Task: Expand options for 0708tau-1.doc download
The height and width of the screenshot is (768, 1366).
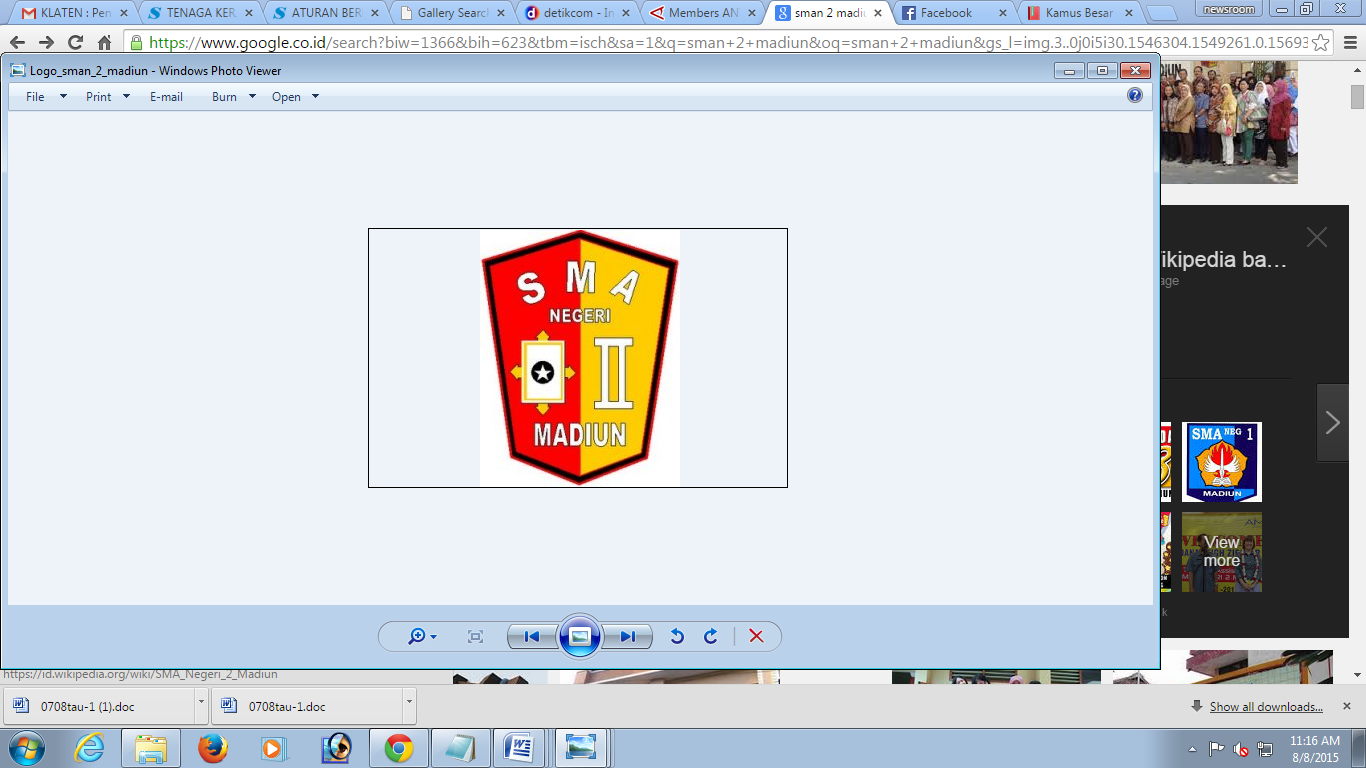Action: [x=409, y=706]
